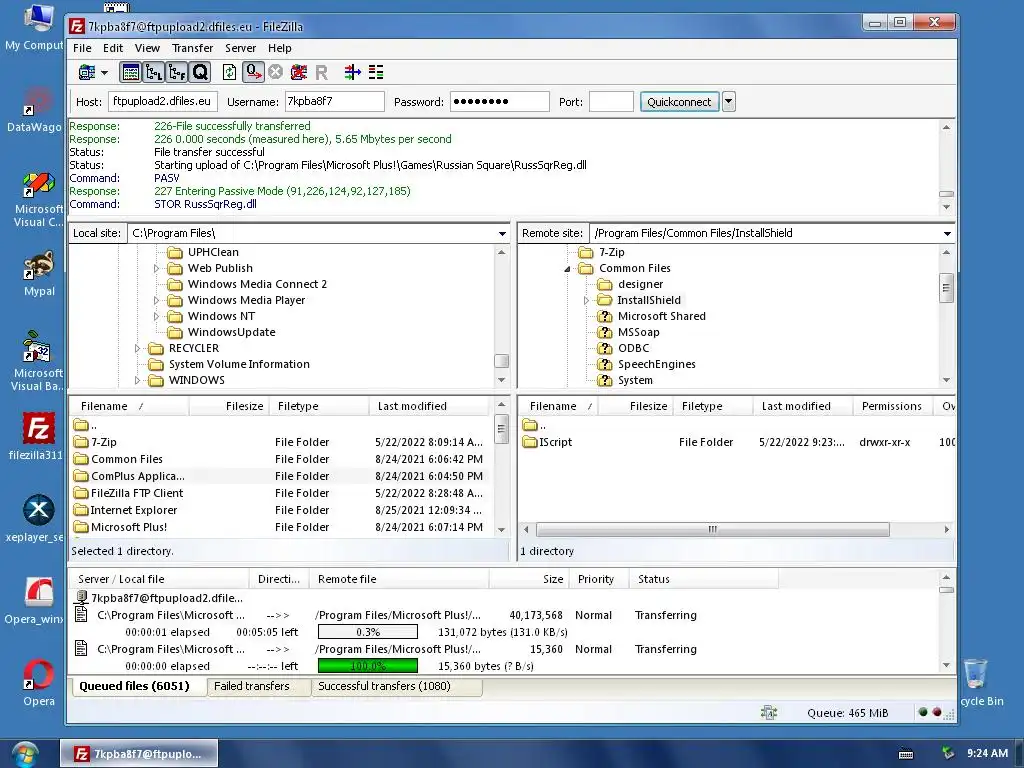
Task: Expand the Windows NT tree node
Action: click(156, 316)
